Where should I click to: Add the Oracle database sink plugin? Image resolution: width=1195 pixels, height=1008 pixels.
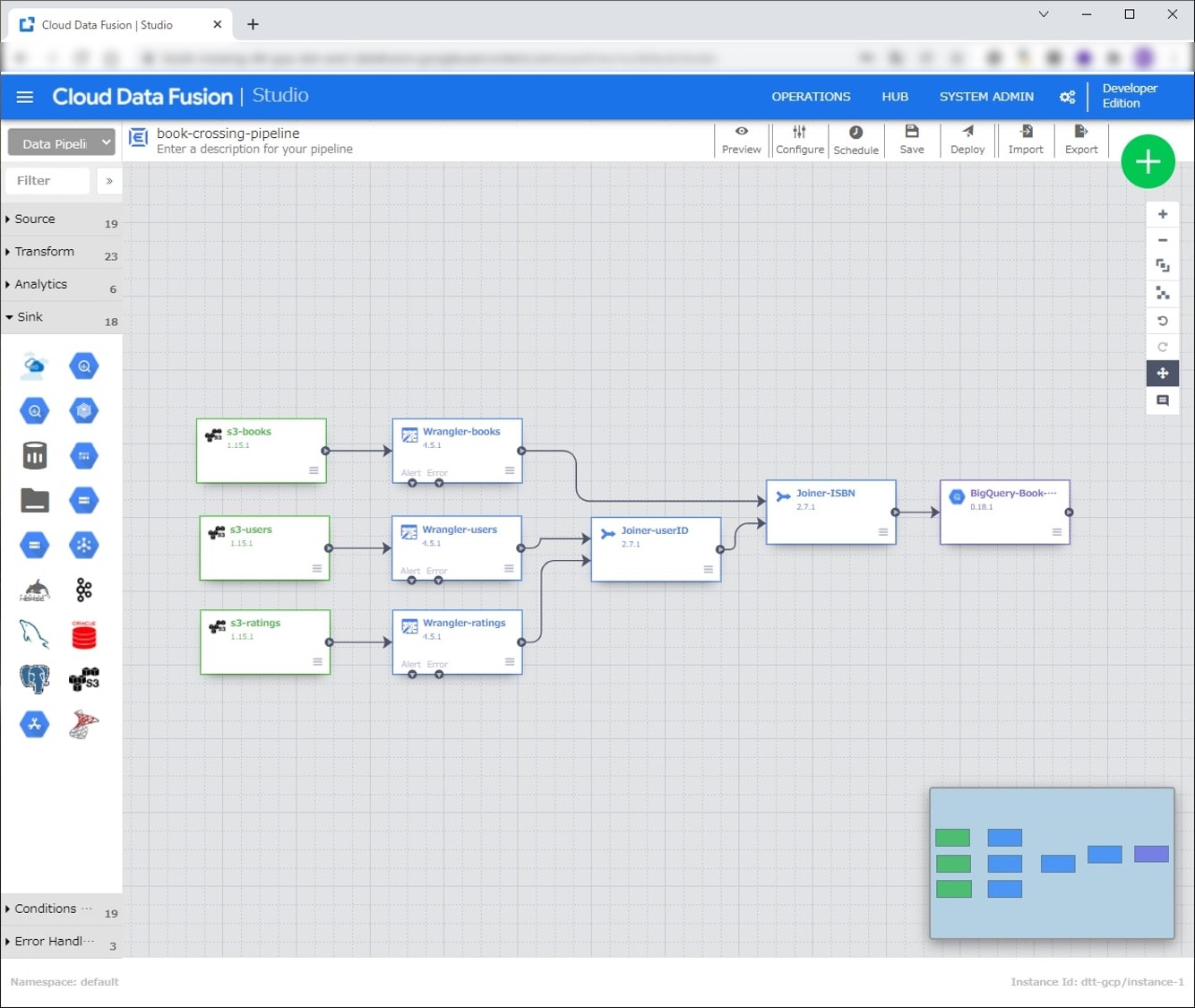pyautogui.click(x=84, y=635)
